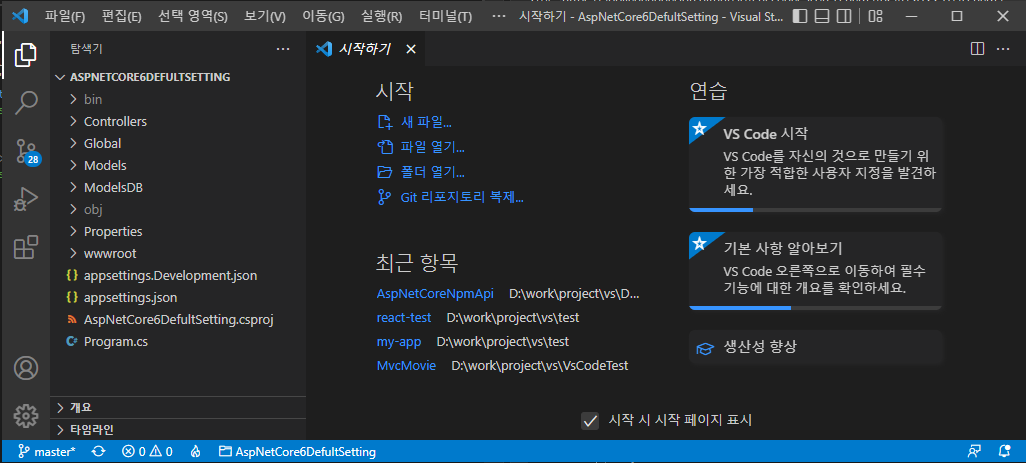
Task: Click the VS Code logo in title bar
Action: point(20,16)
